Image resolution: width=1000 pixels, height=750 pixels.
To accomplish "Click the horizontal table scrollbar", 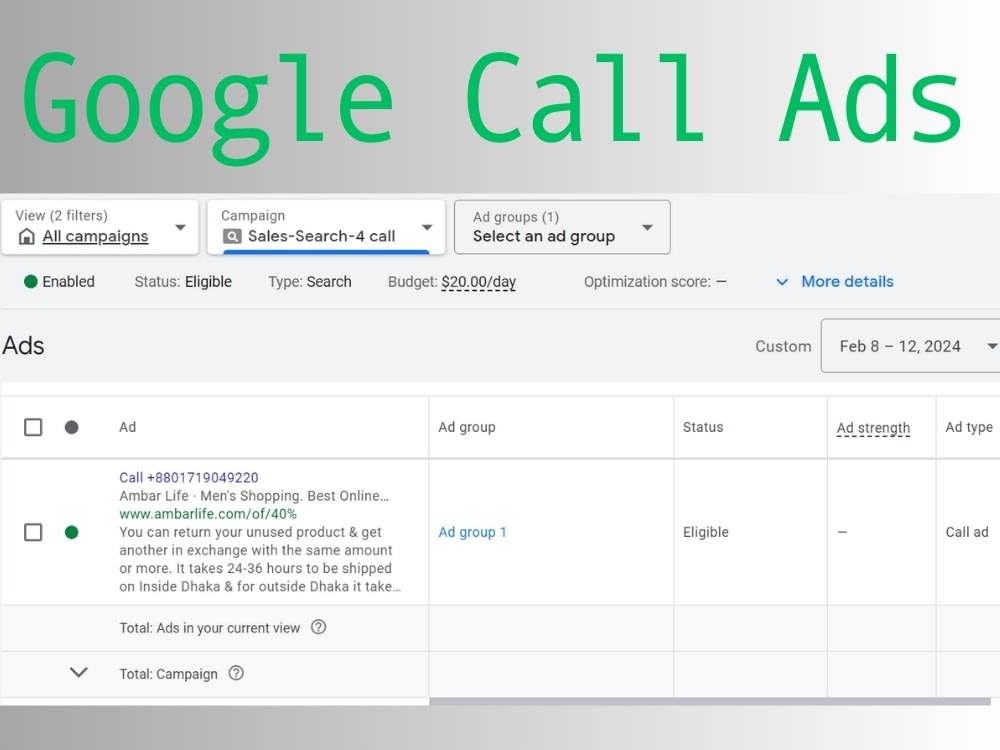I will (x=710, y=702).
